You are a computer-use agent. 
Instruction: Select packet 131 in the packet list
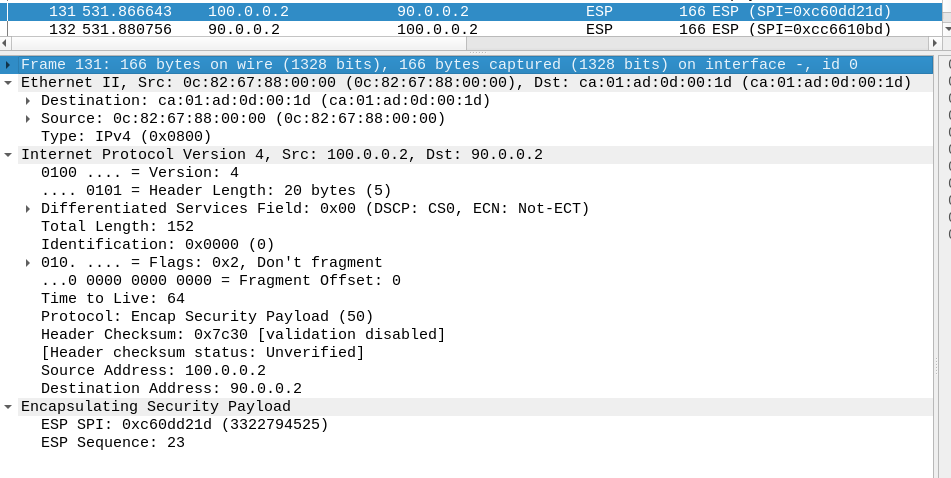(400, 11)
